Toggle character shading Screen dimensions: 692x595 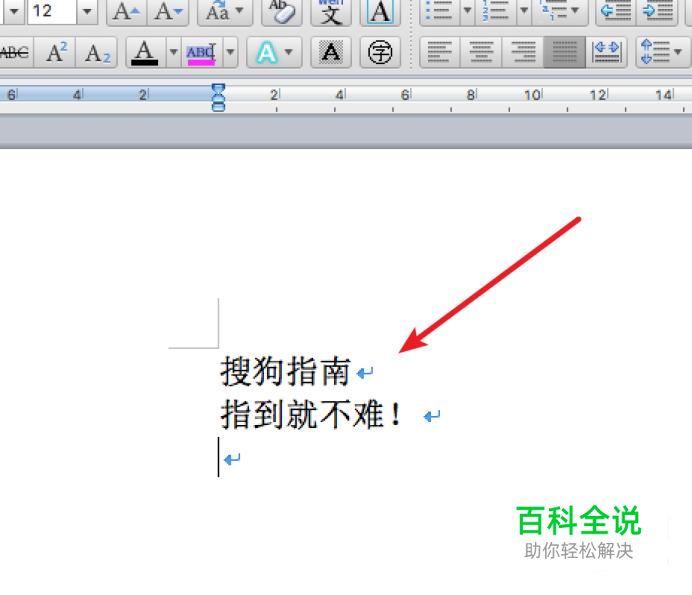point(331,52)
